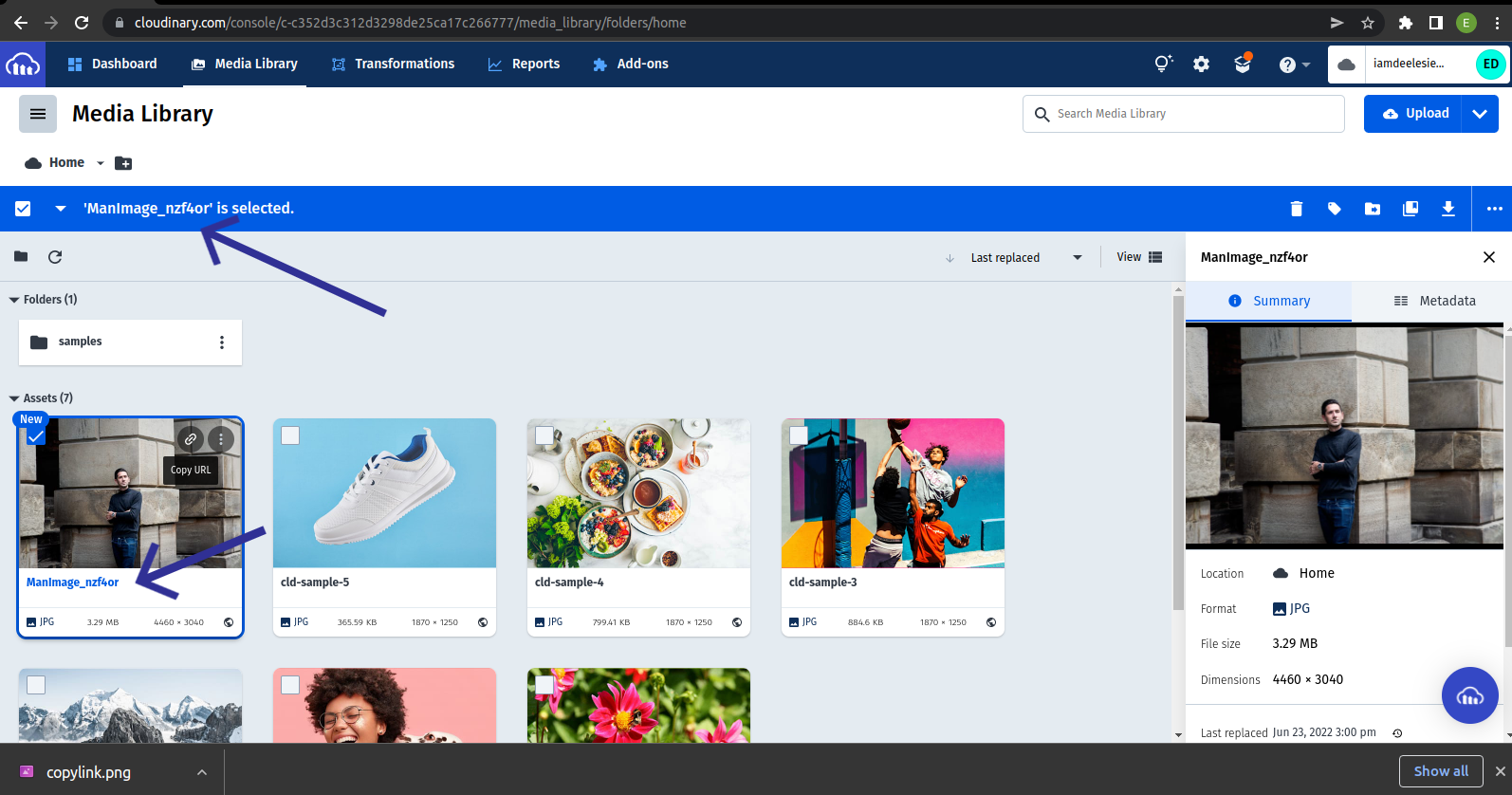The width and height of the screenshot is (1512, 795).
Task: Tick the cld-sample-3 basketball image checkbox
Action: tap(799, 435)
